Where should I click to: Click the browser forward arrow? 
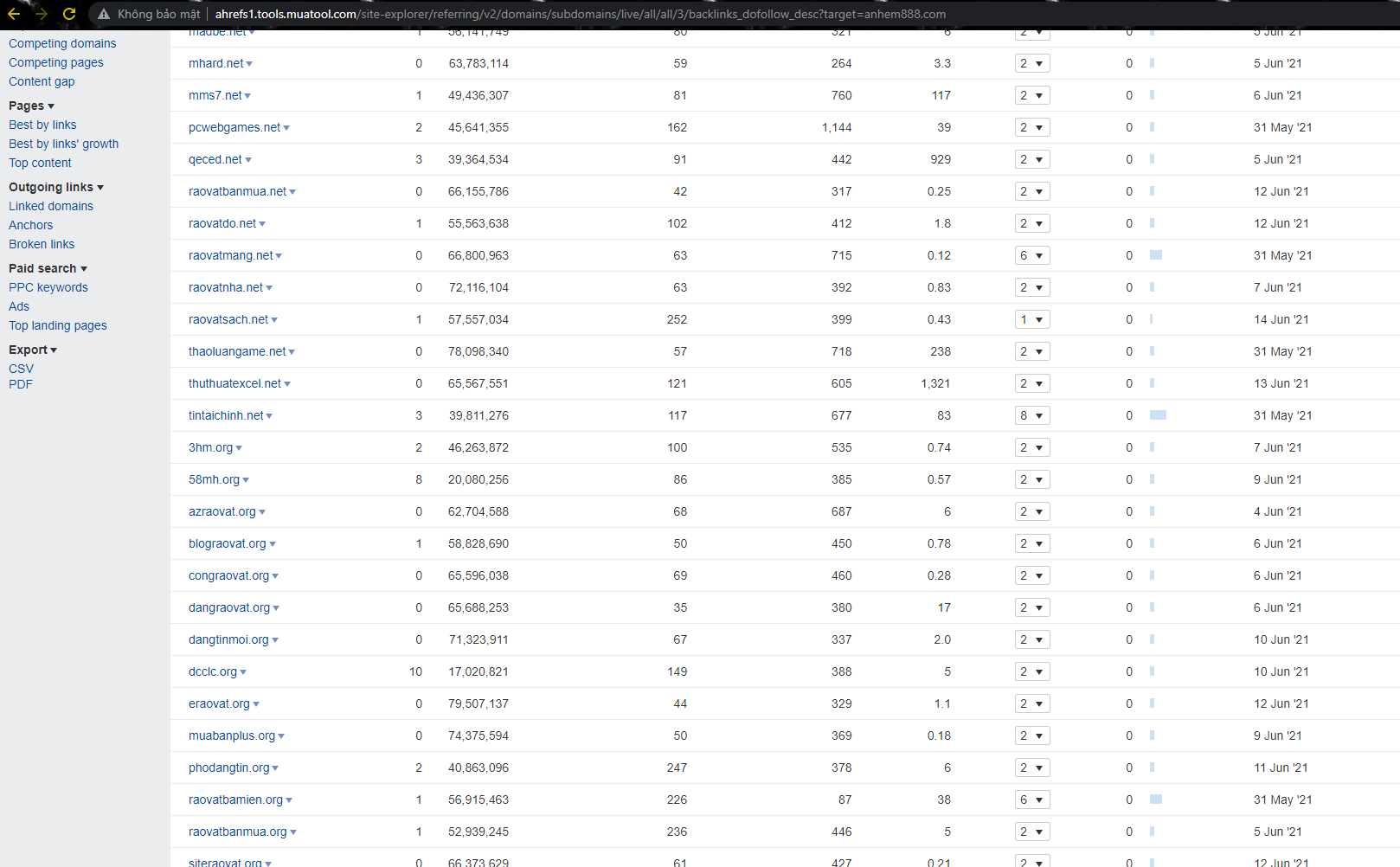pos(42,14)
